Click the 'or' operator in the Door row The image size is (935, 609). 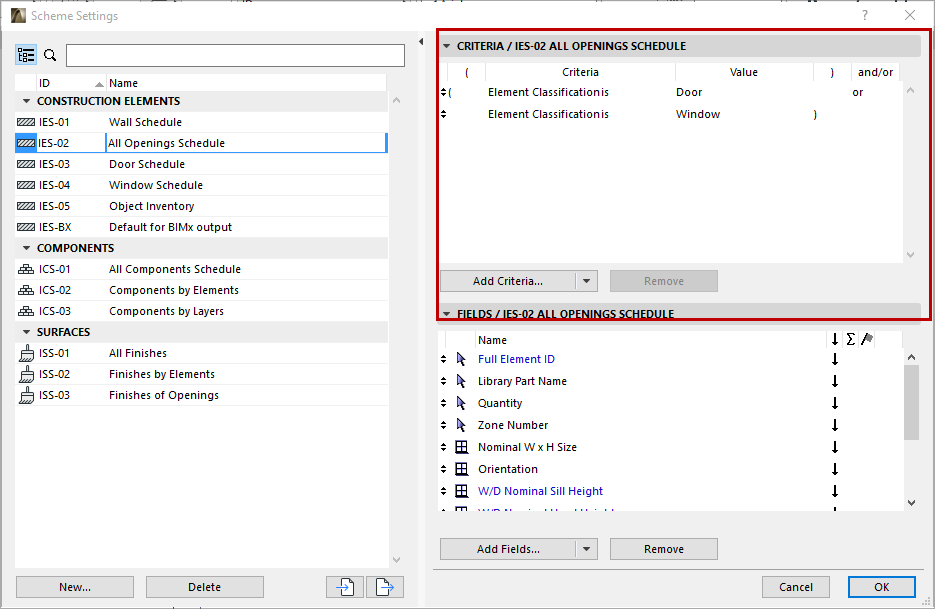tap(857, 92)
